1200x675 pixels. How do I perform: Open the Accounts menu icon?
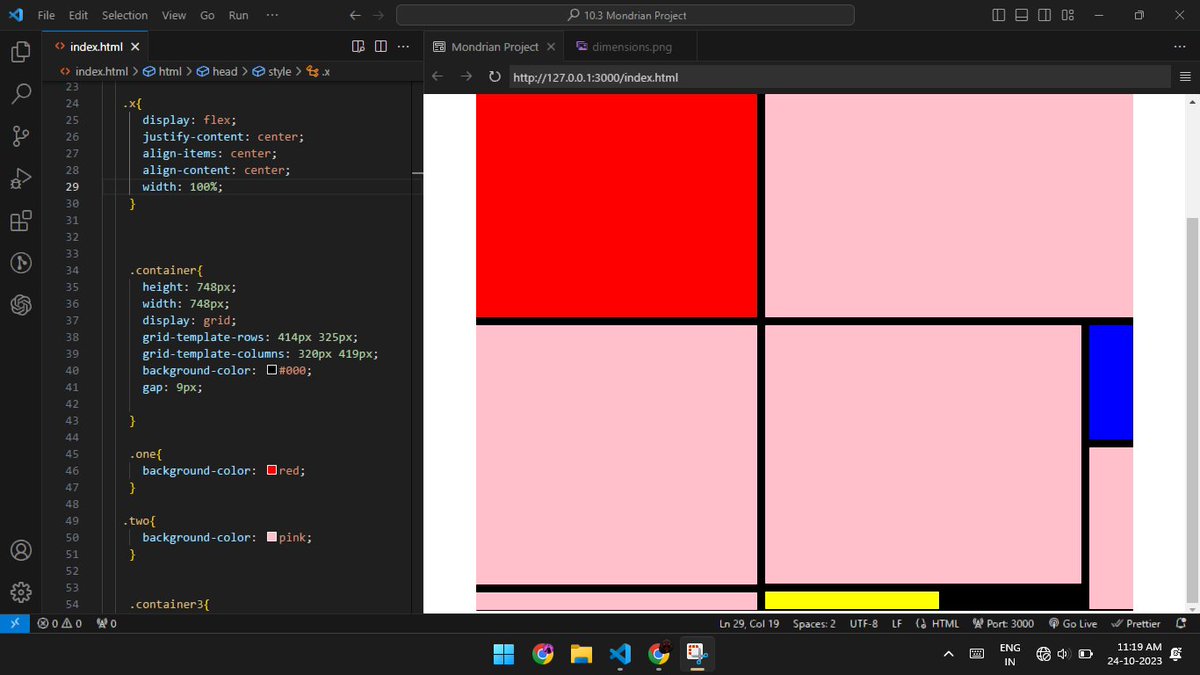(x=21, y=550)
